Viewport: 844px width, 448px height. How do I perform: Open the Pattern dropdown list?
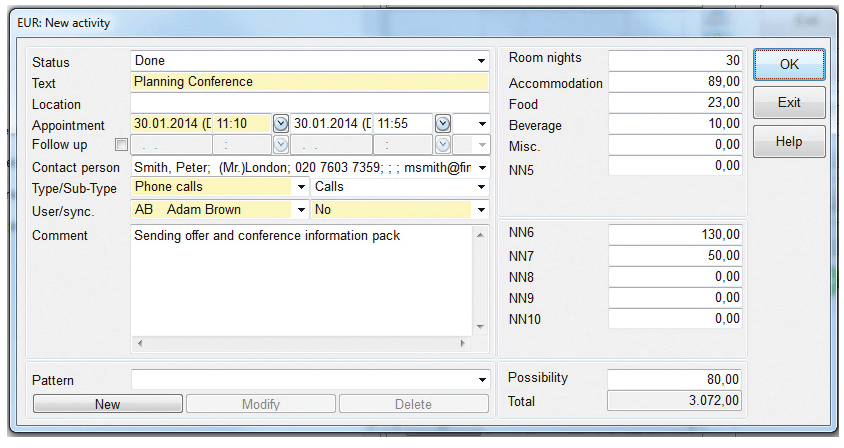coord(481,381)
